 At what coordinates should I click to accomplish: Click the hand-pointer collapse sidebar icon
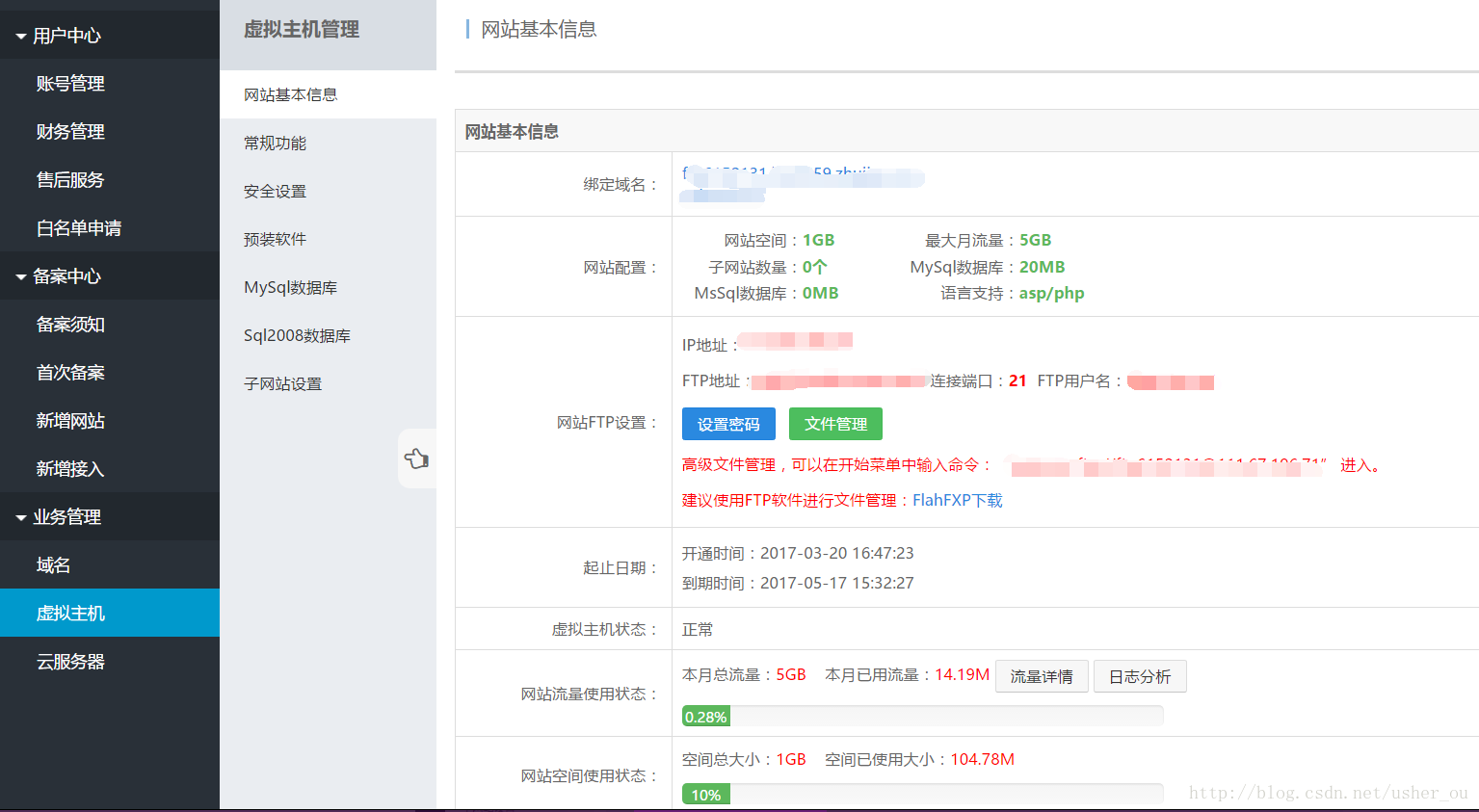[417, 458]
